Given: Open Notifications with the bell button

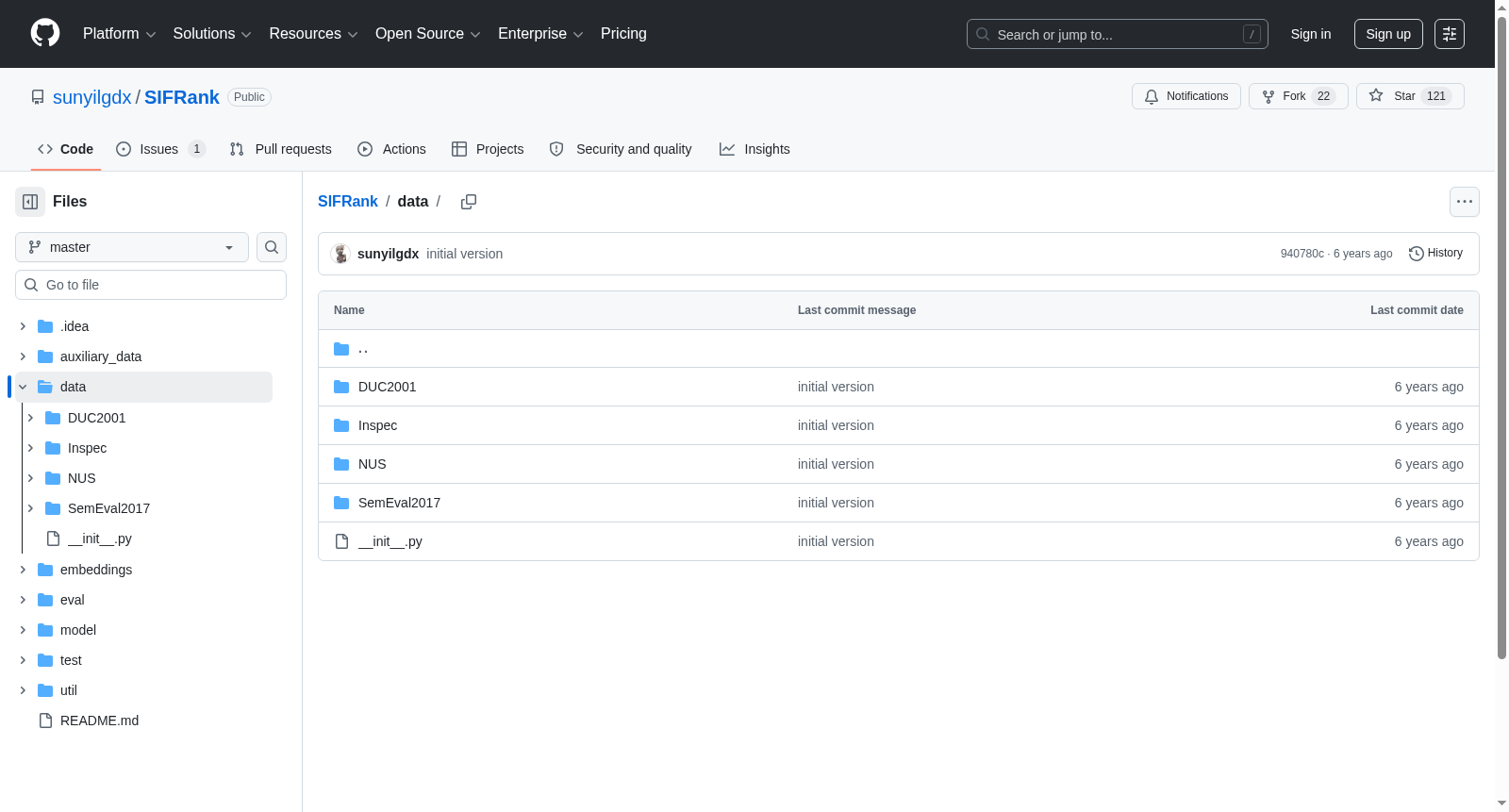Looking at the screenshot, I should click(1186, 96).
